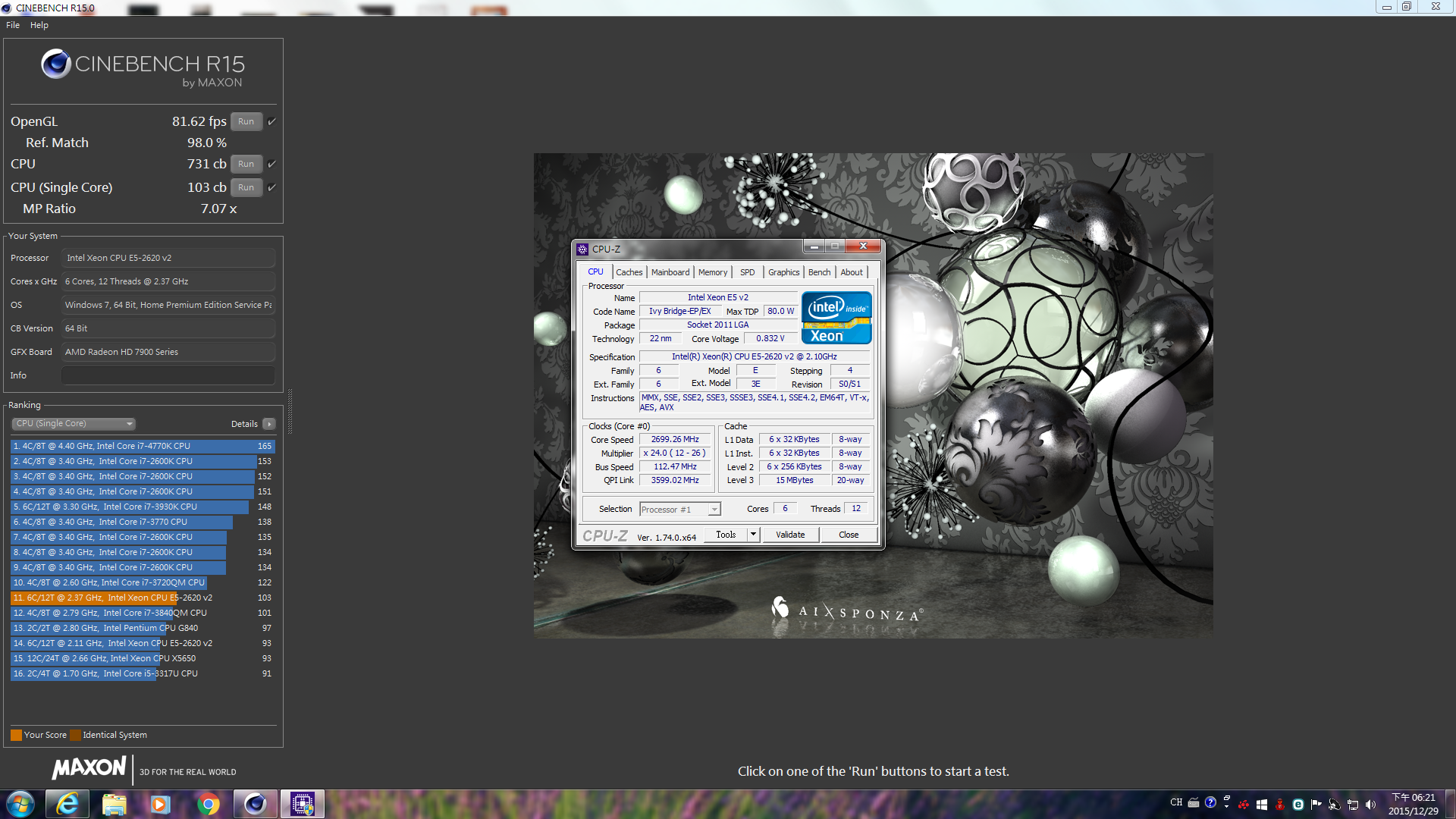Toggle the CPU test checkmark
The height and width of the screenshot is (819, 1456).
(x=272, y=164)
